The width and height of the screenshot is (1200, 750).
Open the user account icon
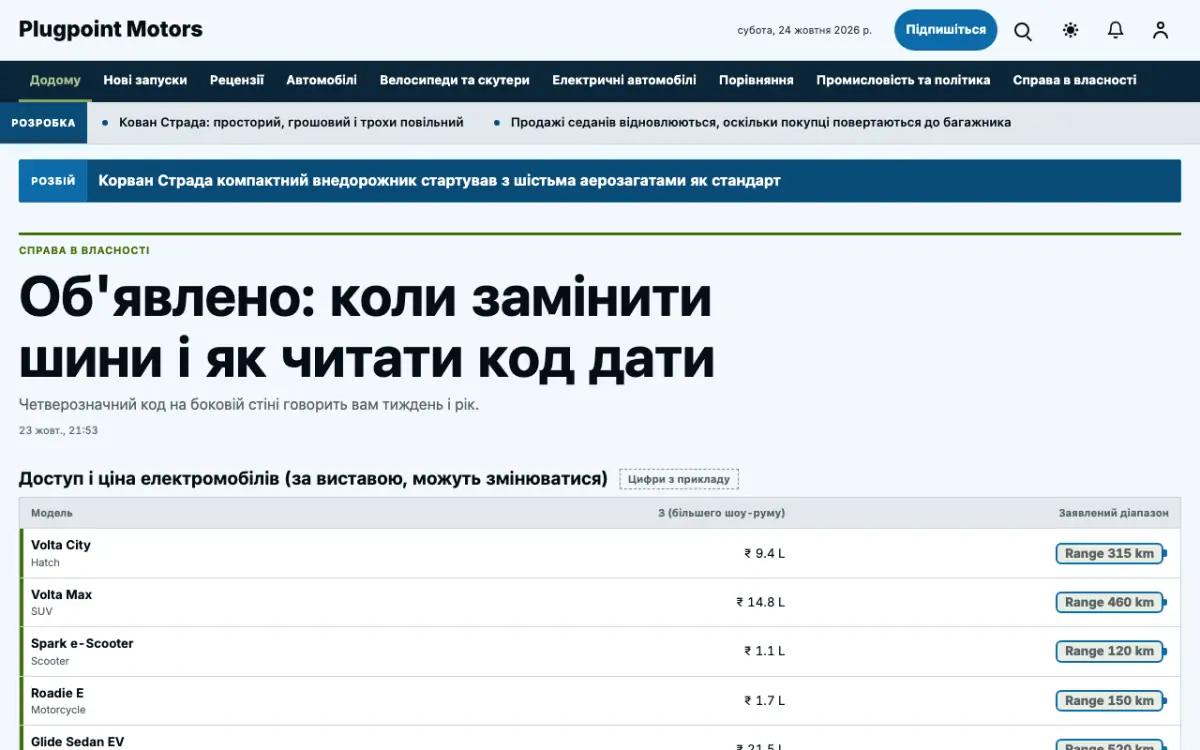(x=1160, y=30)
